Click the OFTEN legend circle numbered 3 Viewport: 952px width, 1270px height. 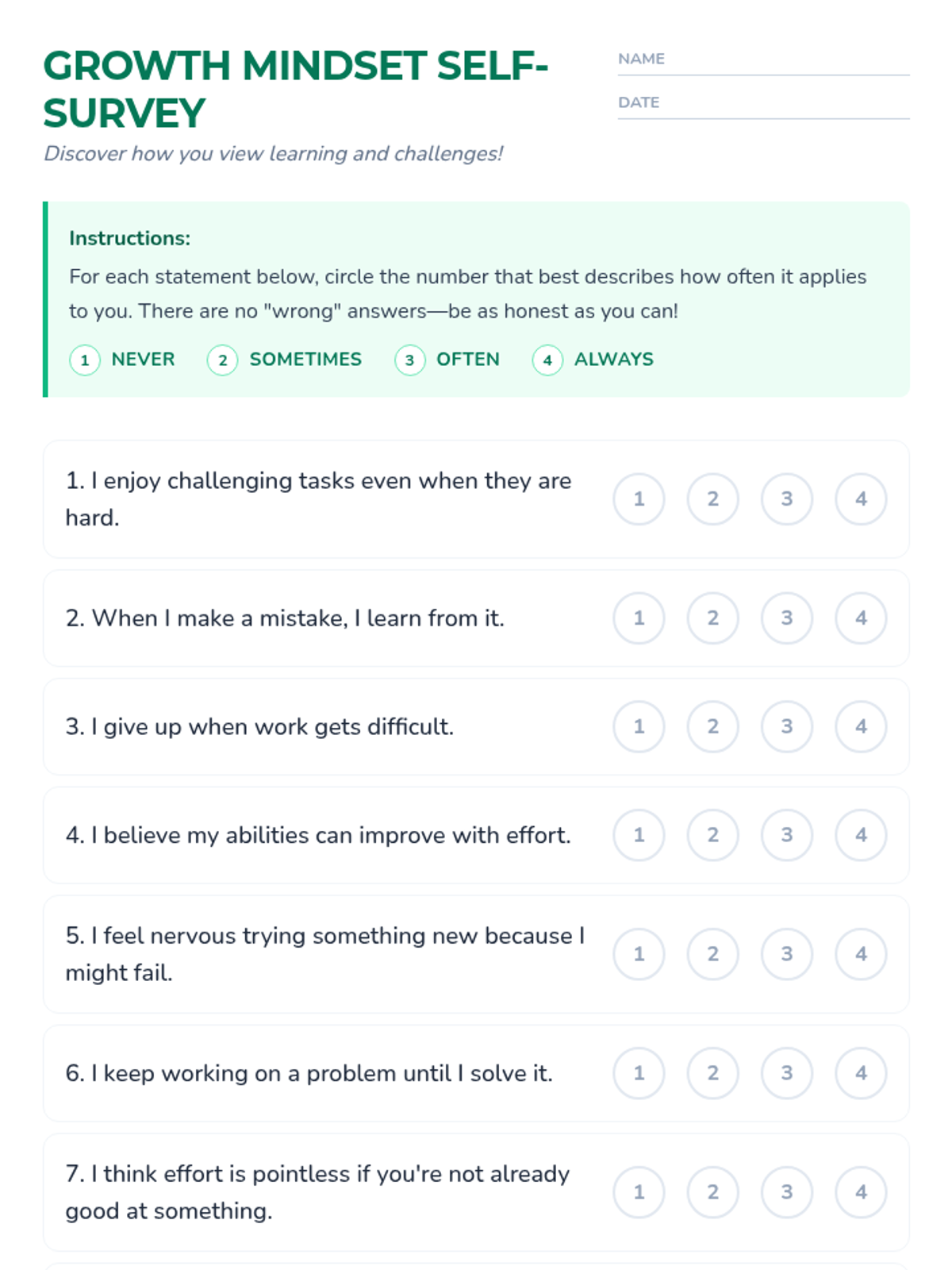[409, 360]
